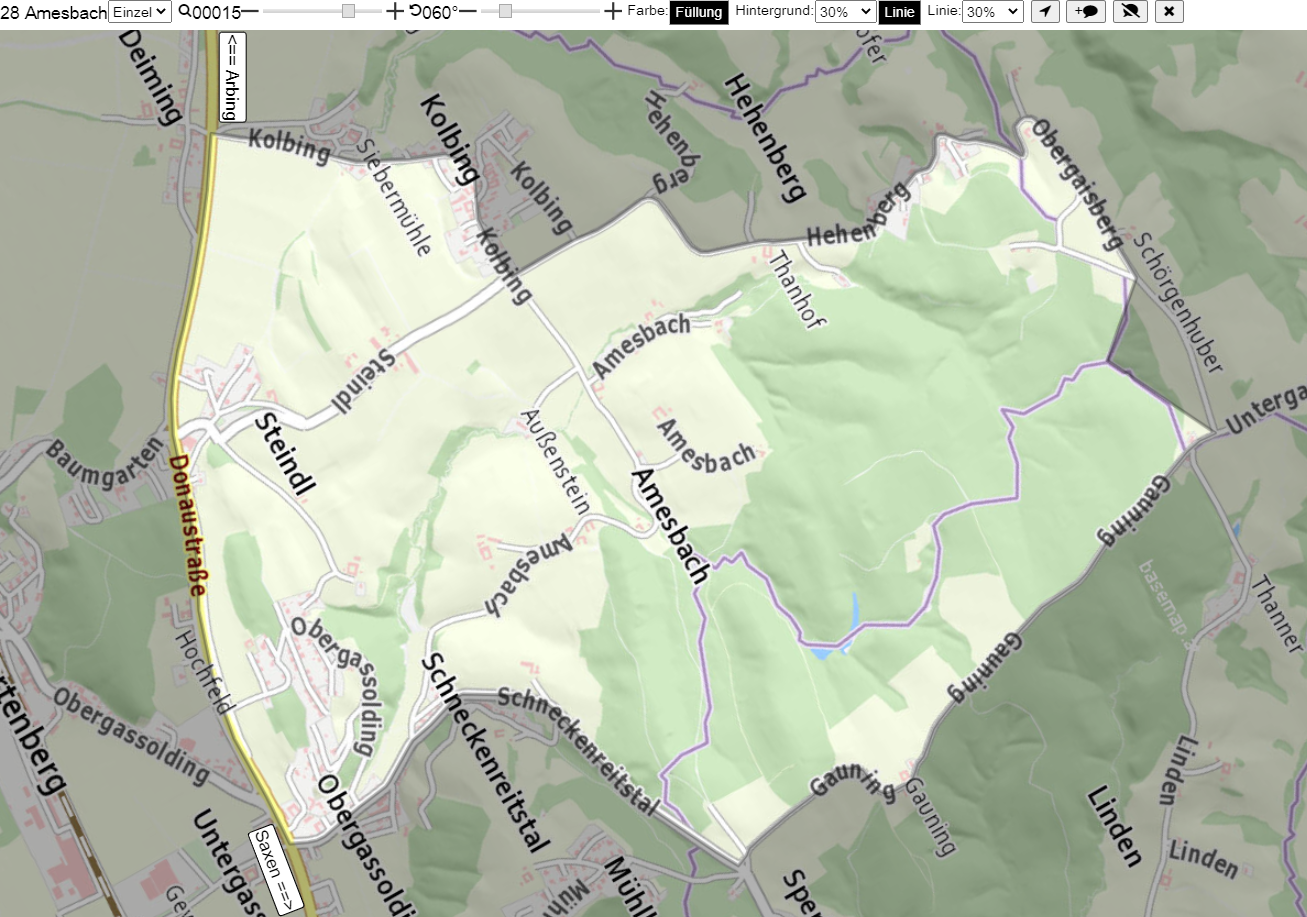Screen dimensions: 1307x917
Task: Toggle the Linie color button
Action: tap(899, 12)
